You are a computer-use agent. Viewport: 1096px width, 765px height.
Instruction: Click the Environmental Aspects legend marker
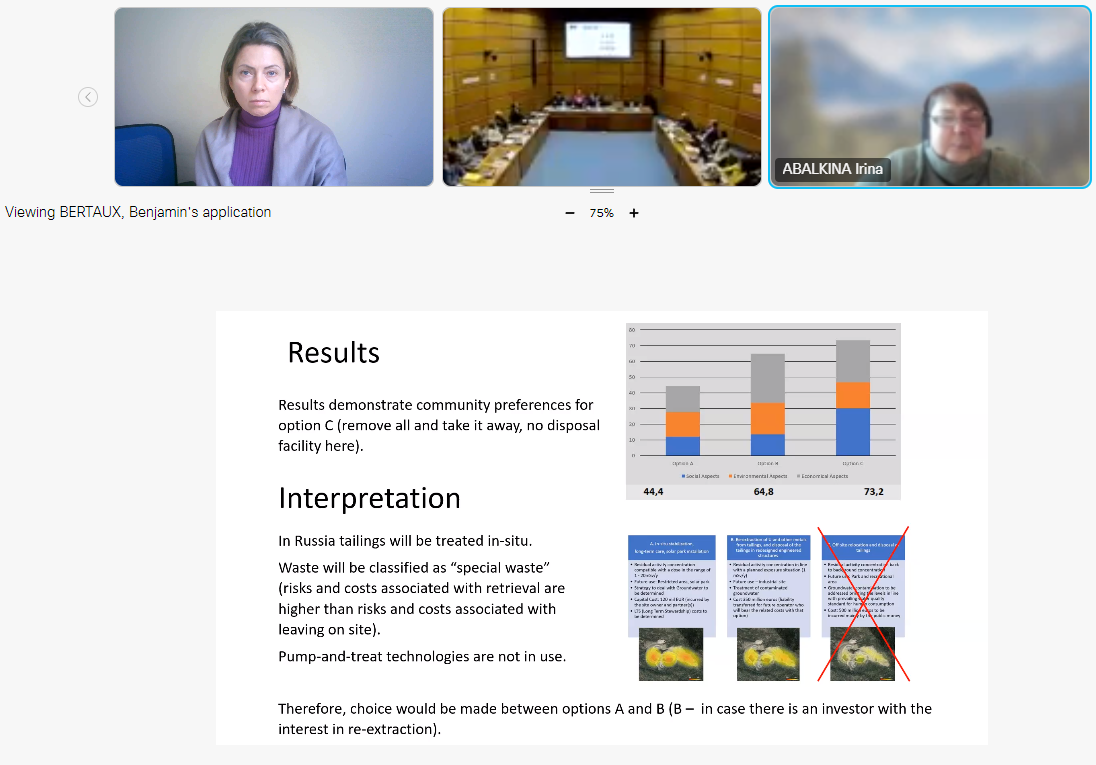pyautogui.click(x=730, y=477)
